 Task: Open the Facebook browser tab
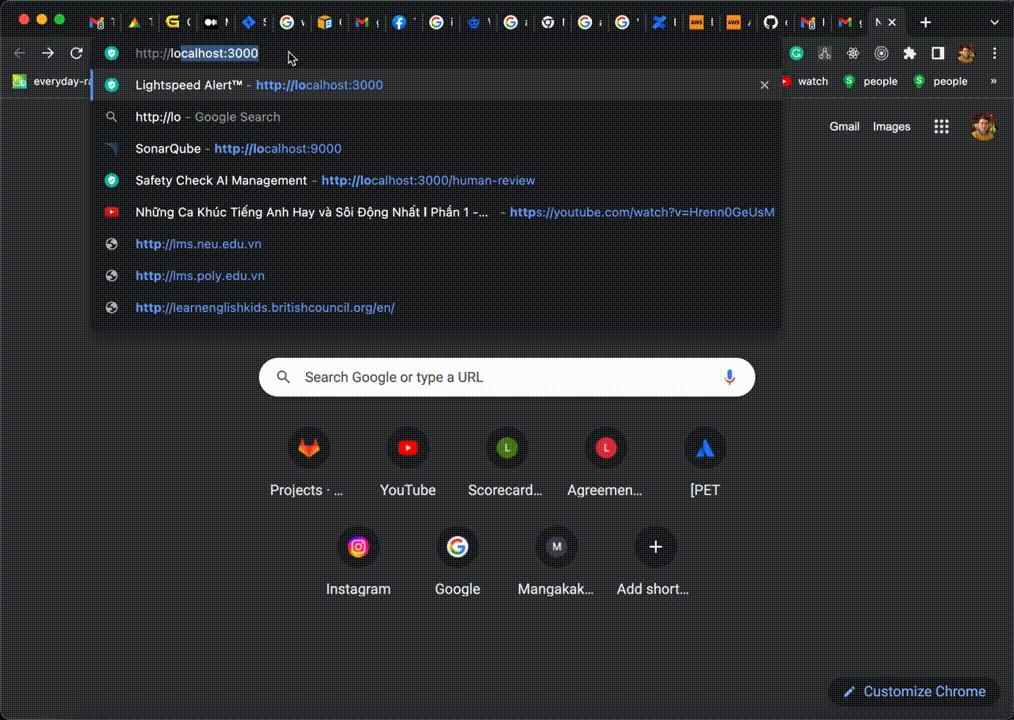(399, 23)
